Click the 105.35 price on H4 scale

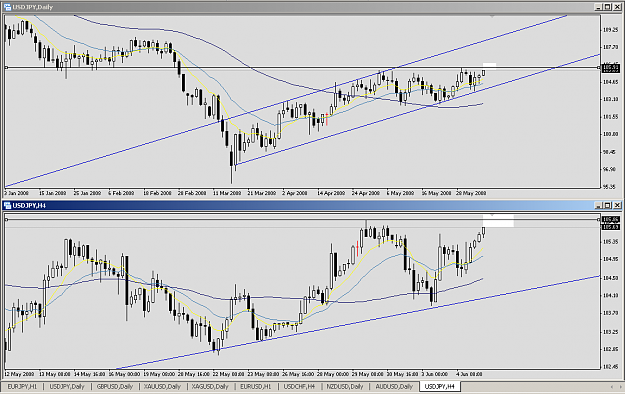pos(610,242)
